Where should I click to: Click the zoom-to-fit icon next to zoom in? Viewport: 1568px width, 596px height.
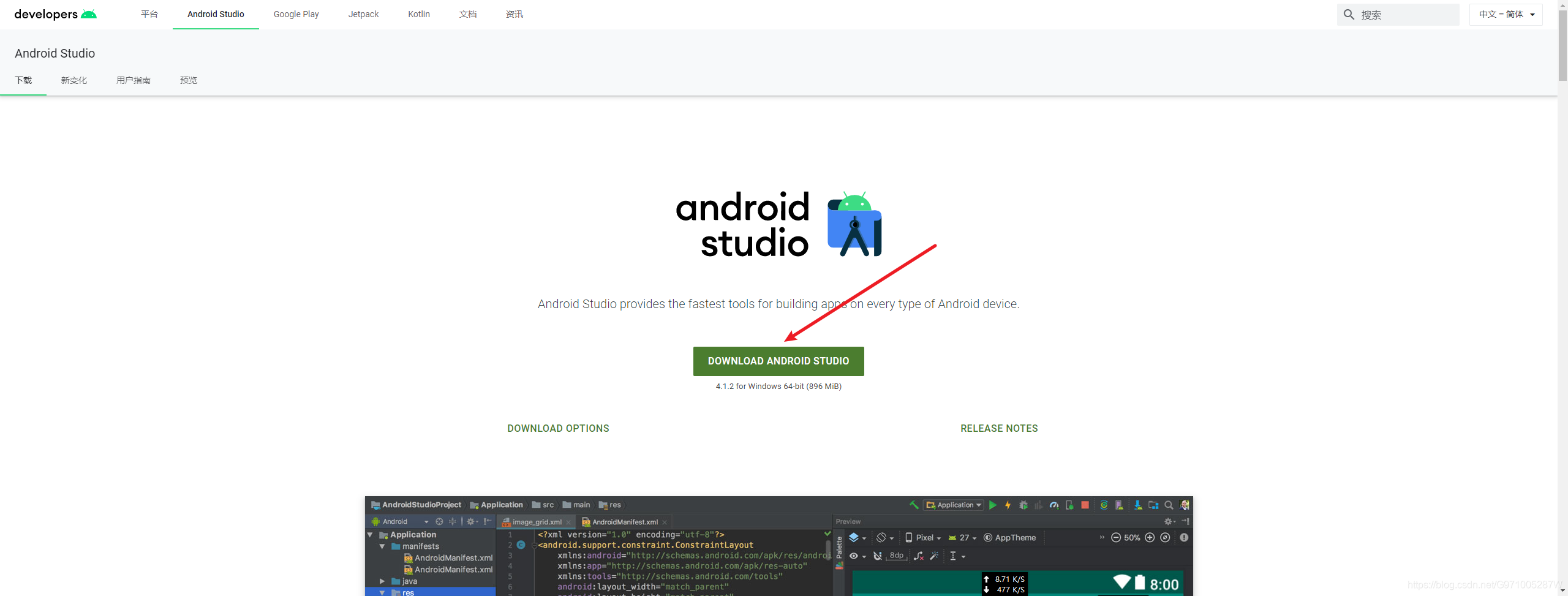[x=1165, y=537]
